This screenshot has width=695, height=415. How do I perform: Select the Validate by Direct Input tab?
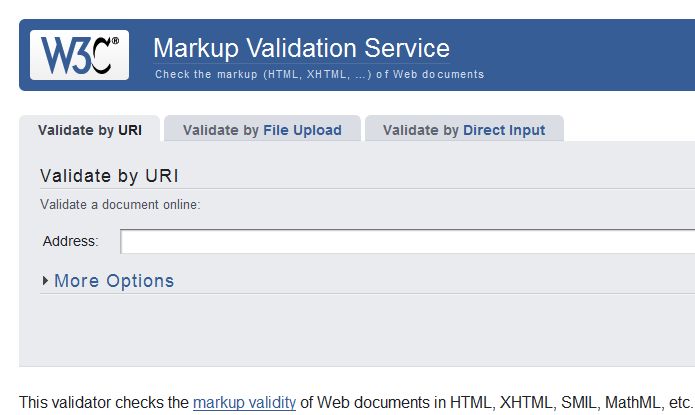click(464, 130)
